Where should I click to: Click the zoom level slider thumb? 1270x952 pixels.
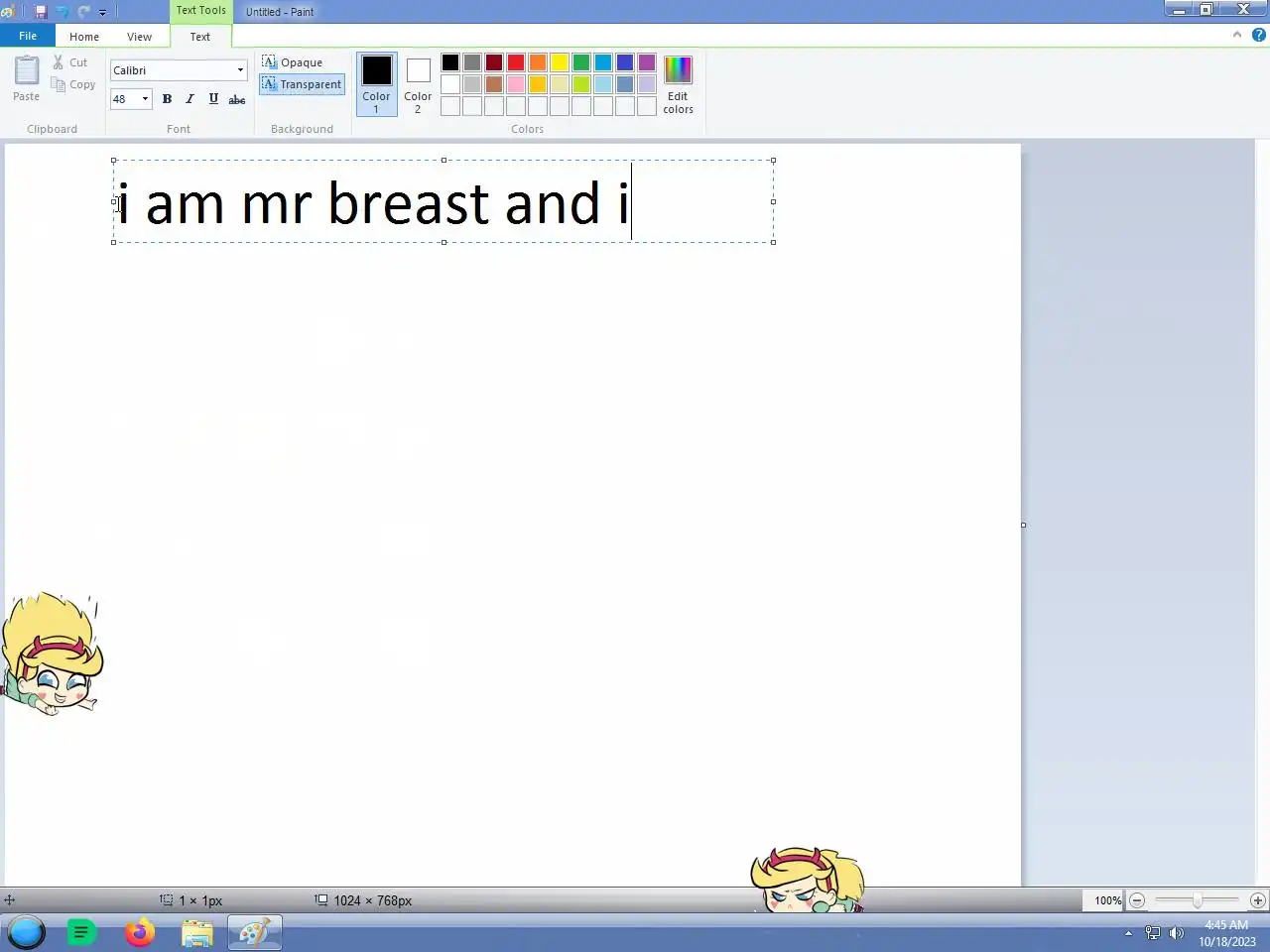coord(1198,900)
